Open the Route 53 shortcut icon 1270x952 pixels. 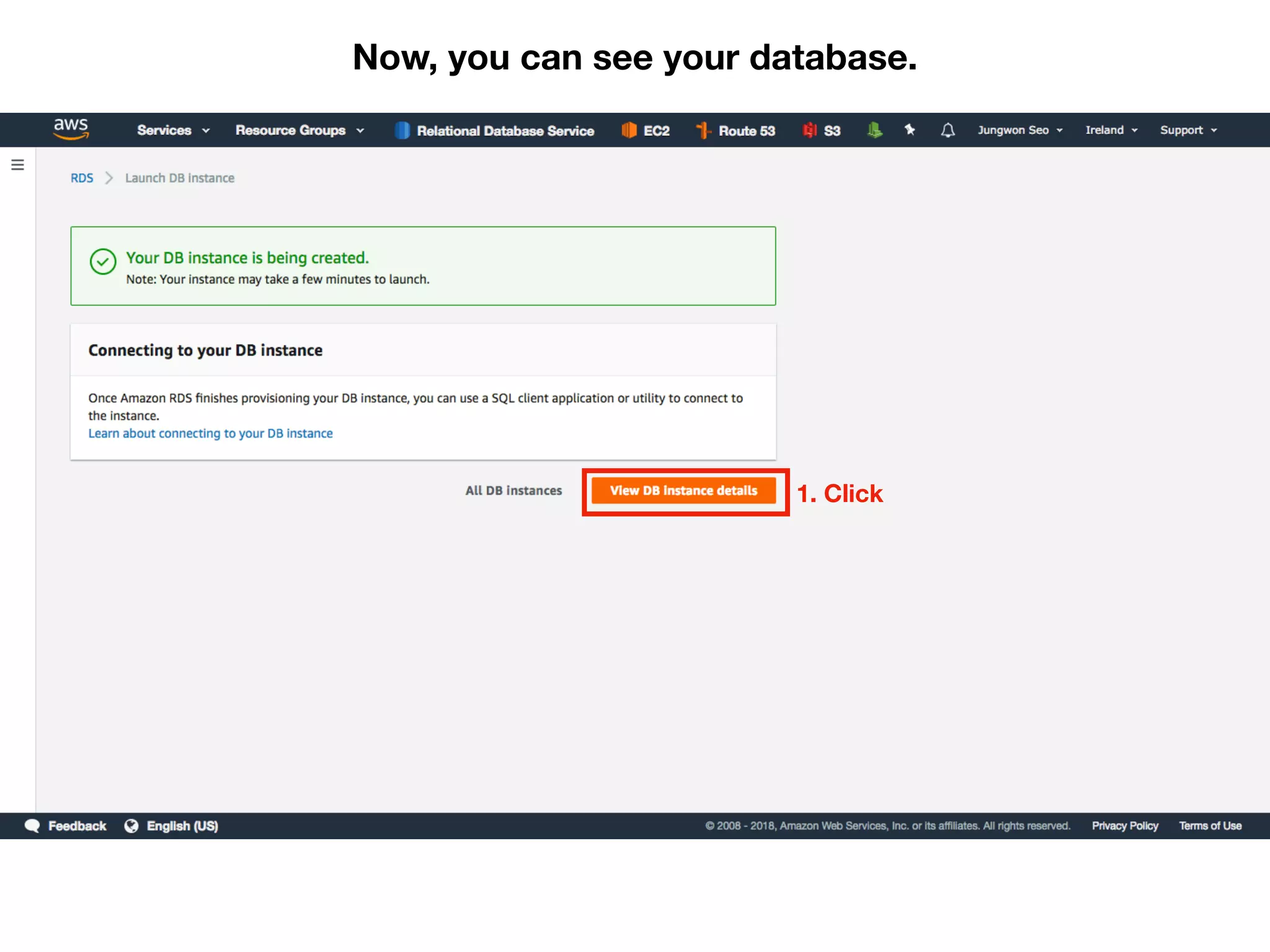703,130
